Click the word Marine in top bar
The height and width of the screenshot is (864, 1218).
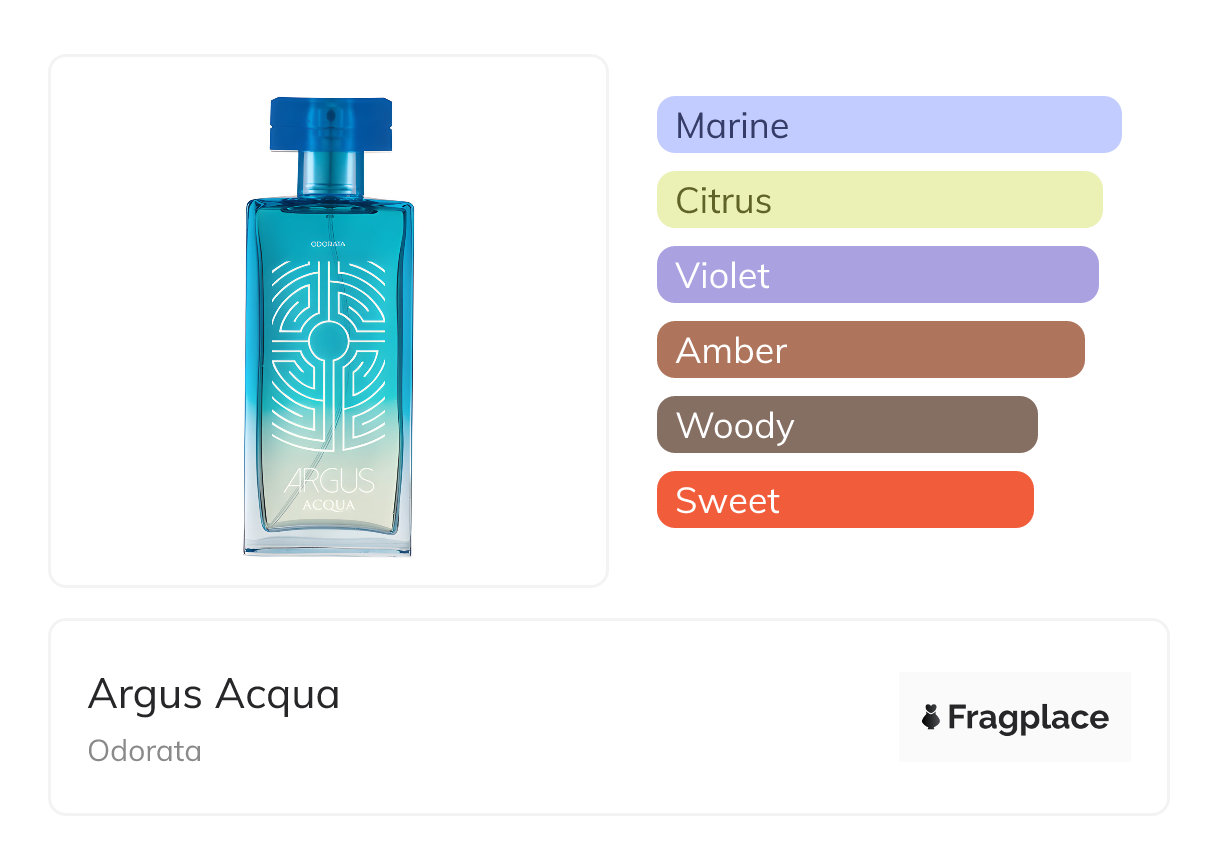click(732, 125)
